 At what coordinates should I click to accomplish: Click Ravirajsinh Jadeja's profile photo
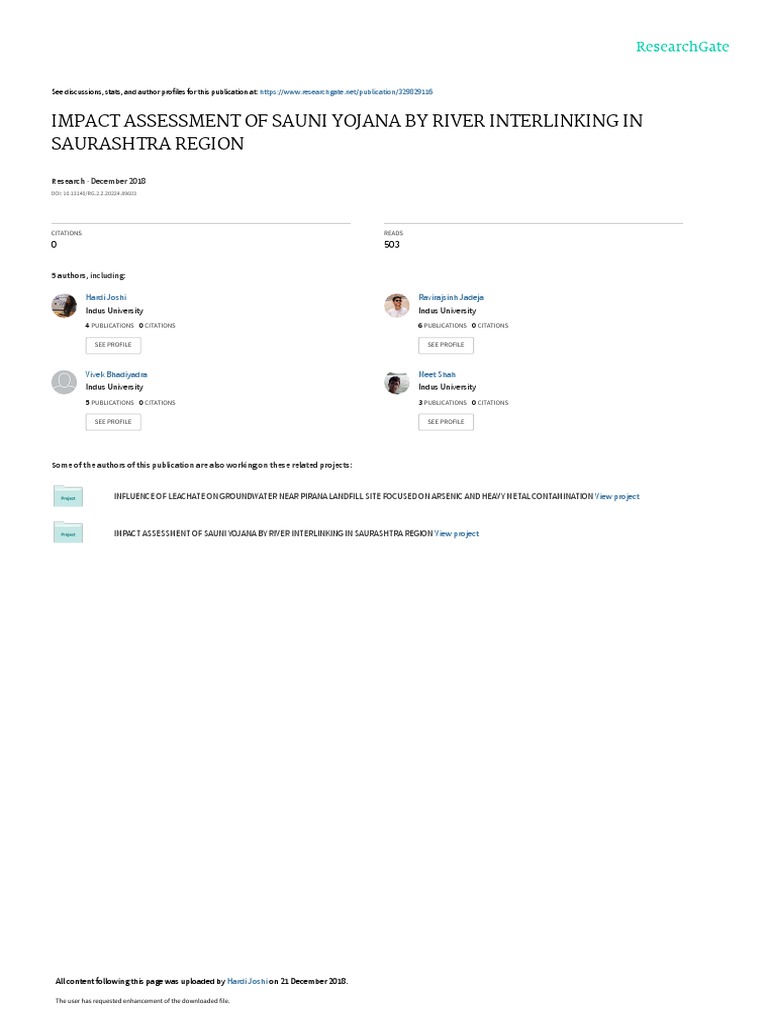396,306
